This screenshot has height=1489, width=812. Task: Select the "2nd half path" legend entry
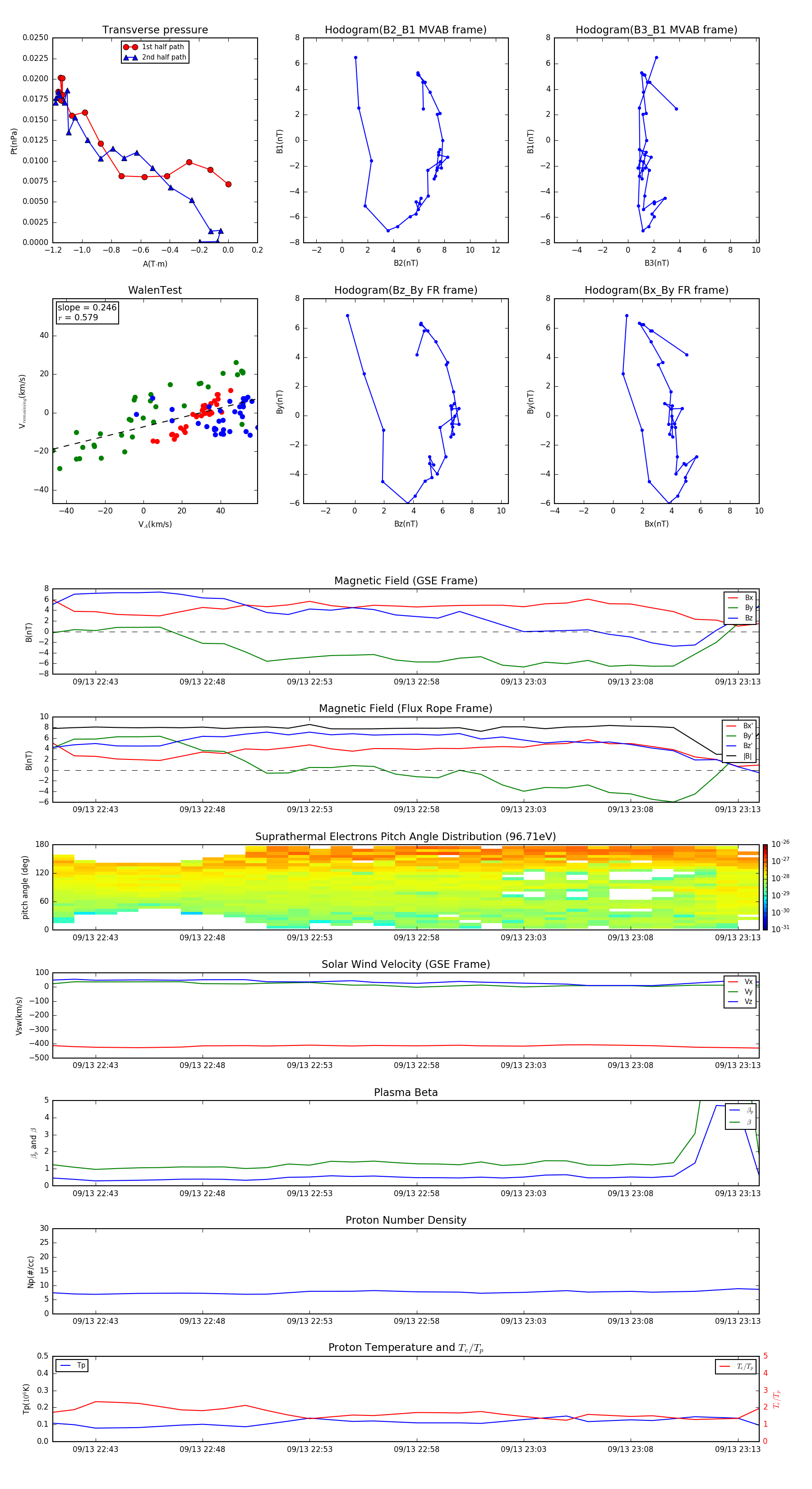(154, 57)
